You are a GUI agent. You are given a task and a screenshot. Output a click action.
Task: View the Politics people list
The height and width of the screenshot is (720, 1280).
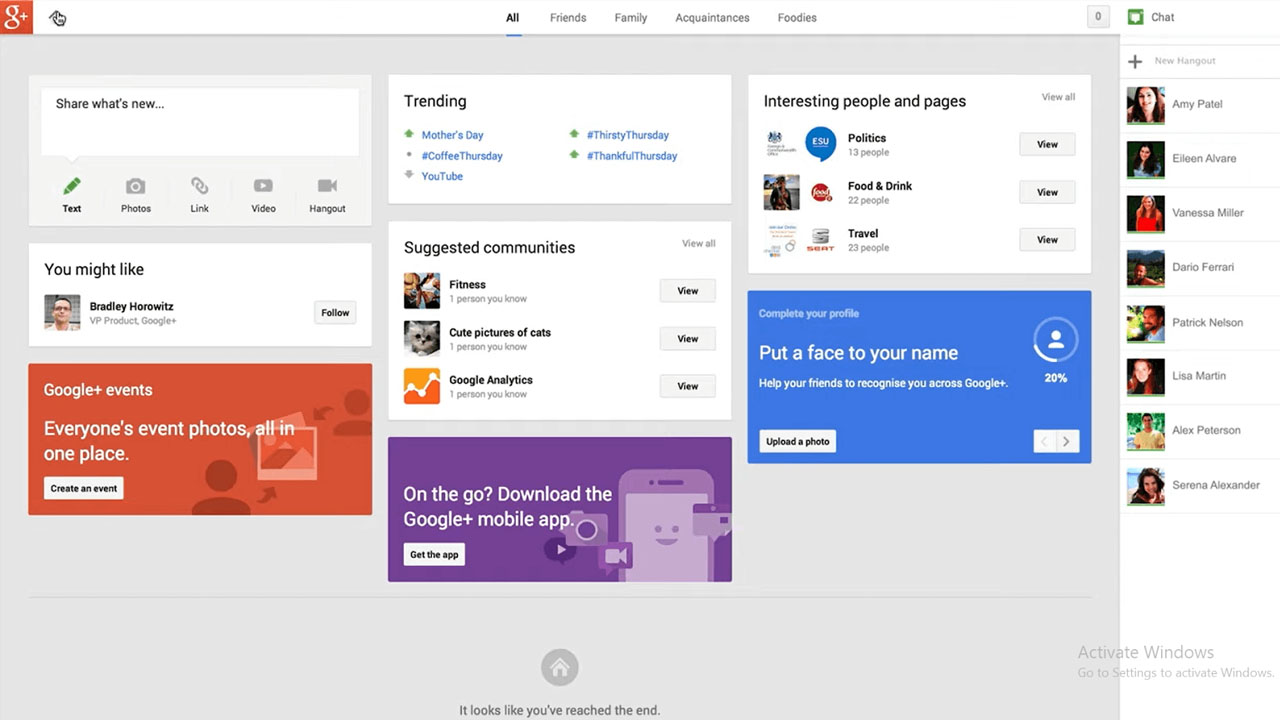[1047, 144]
